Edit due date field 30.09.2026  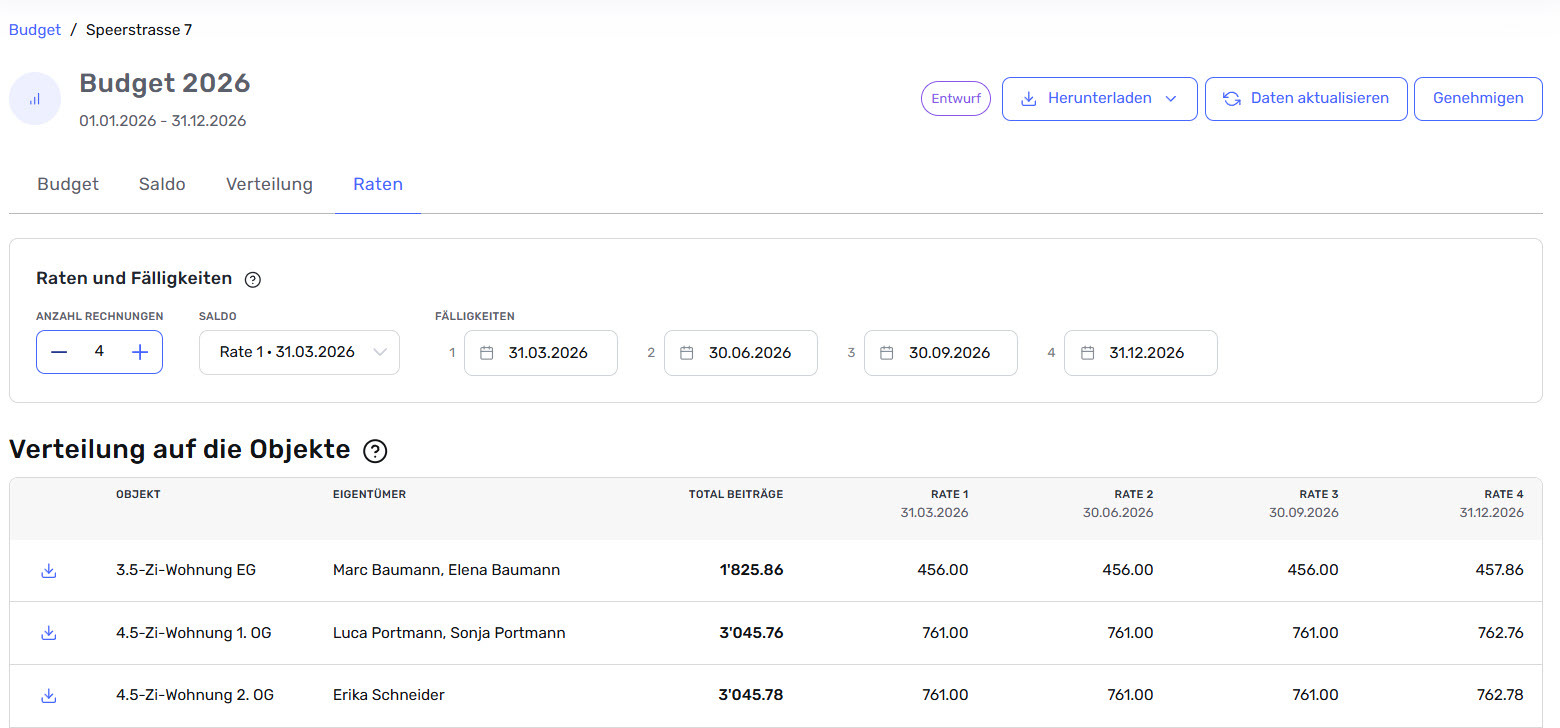(x=941, y=353)
